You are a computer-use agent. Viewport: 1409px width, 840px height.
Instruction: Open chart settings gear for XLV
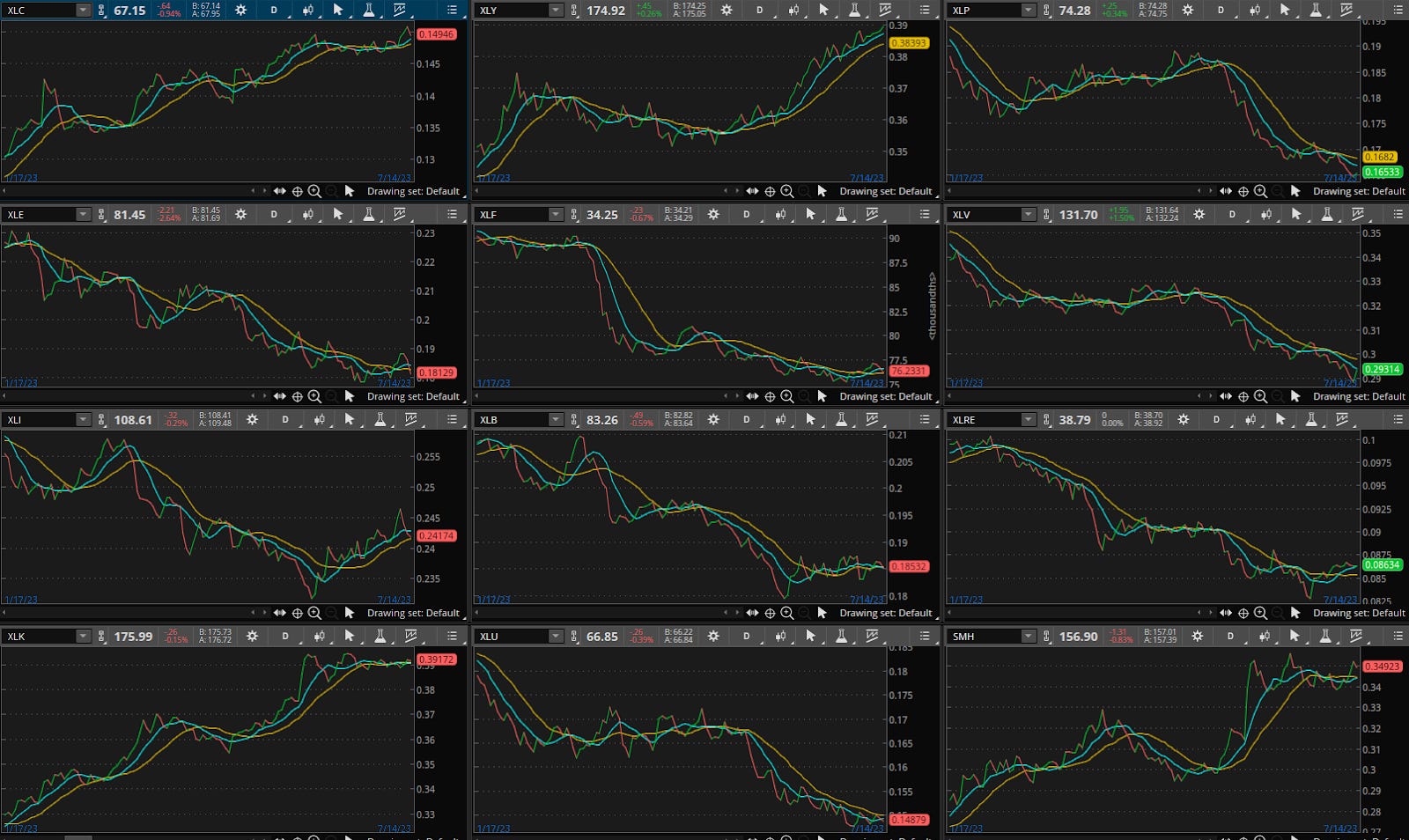(1199, 214)
